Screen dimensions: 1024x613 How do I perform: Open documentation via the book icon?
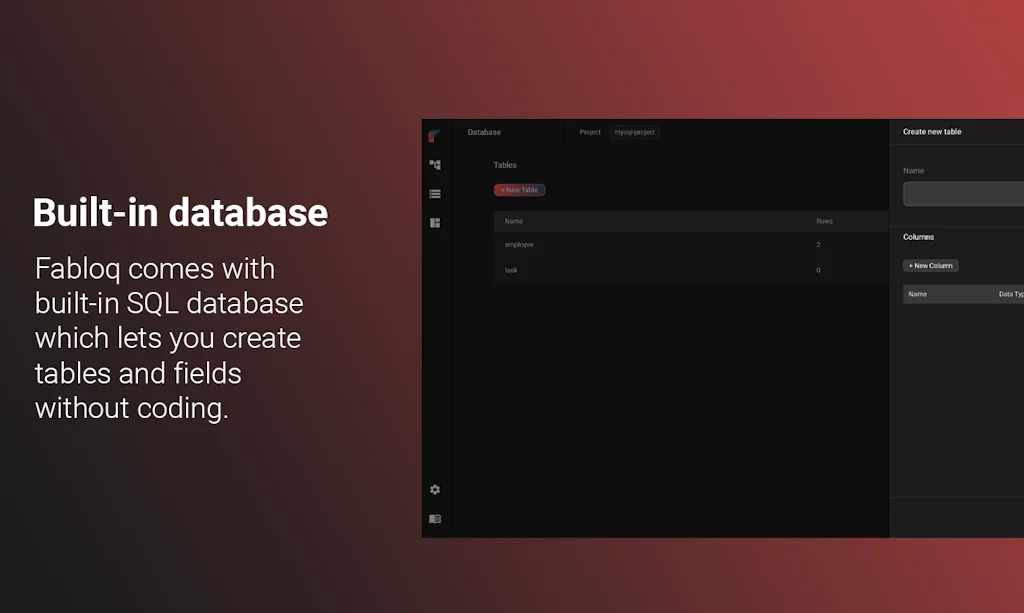(435, 519)
